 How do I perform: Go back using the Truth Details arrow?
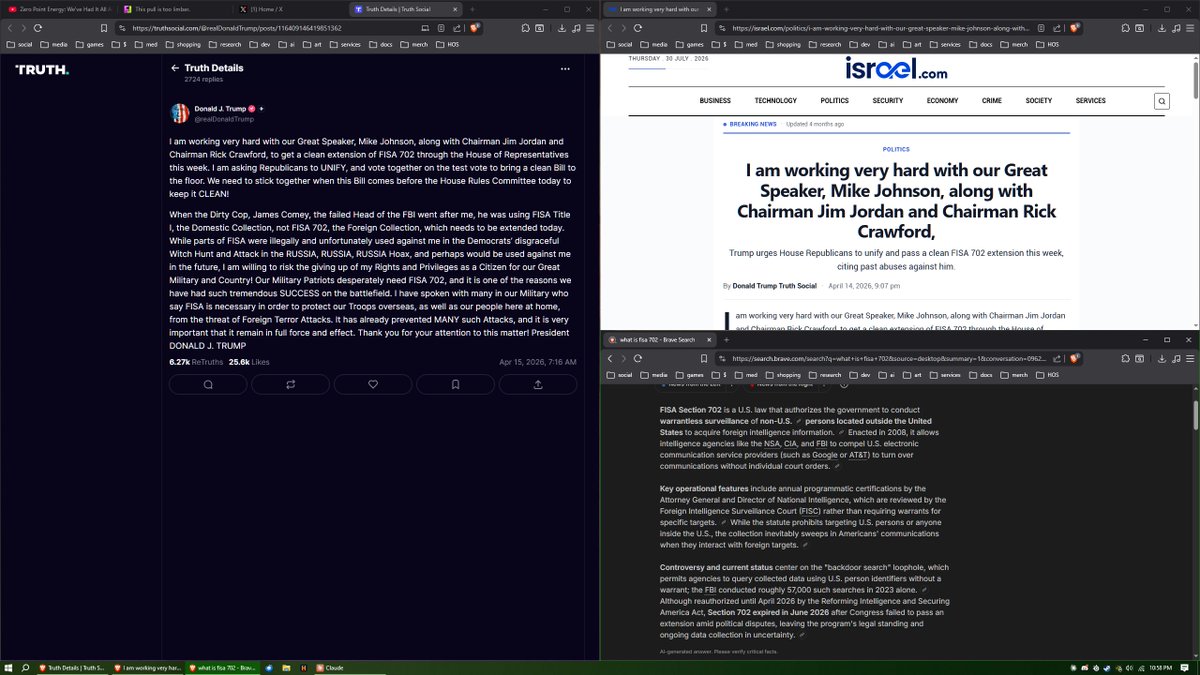[x=175, y=68]
